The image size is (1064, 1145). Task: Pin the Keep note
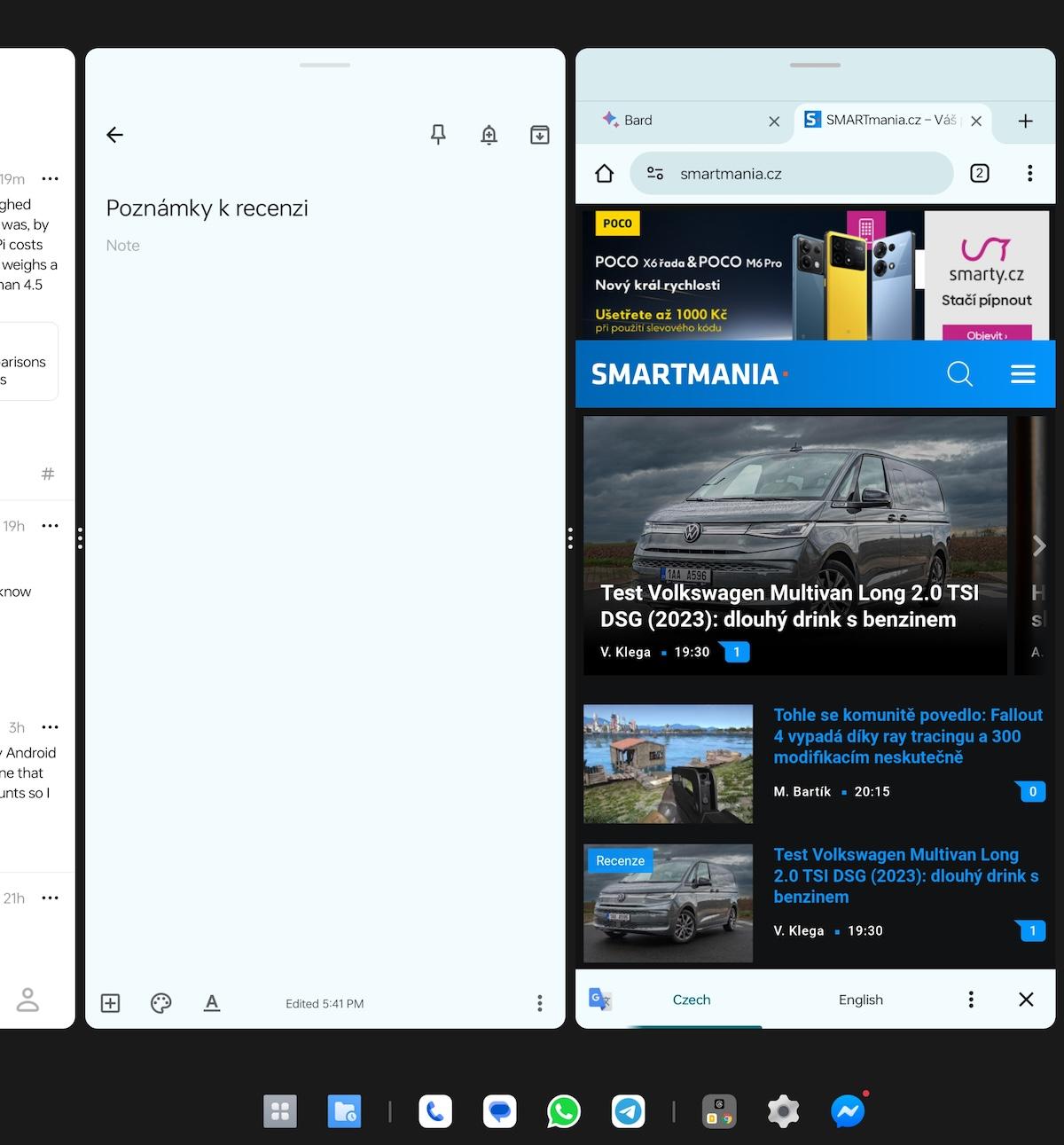click(438, 135)
